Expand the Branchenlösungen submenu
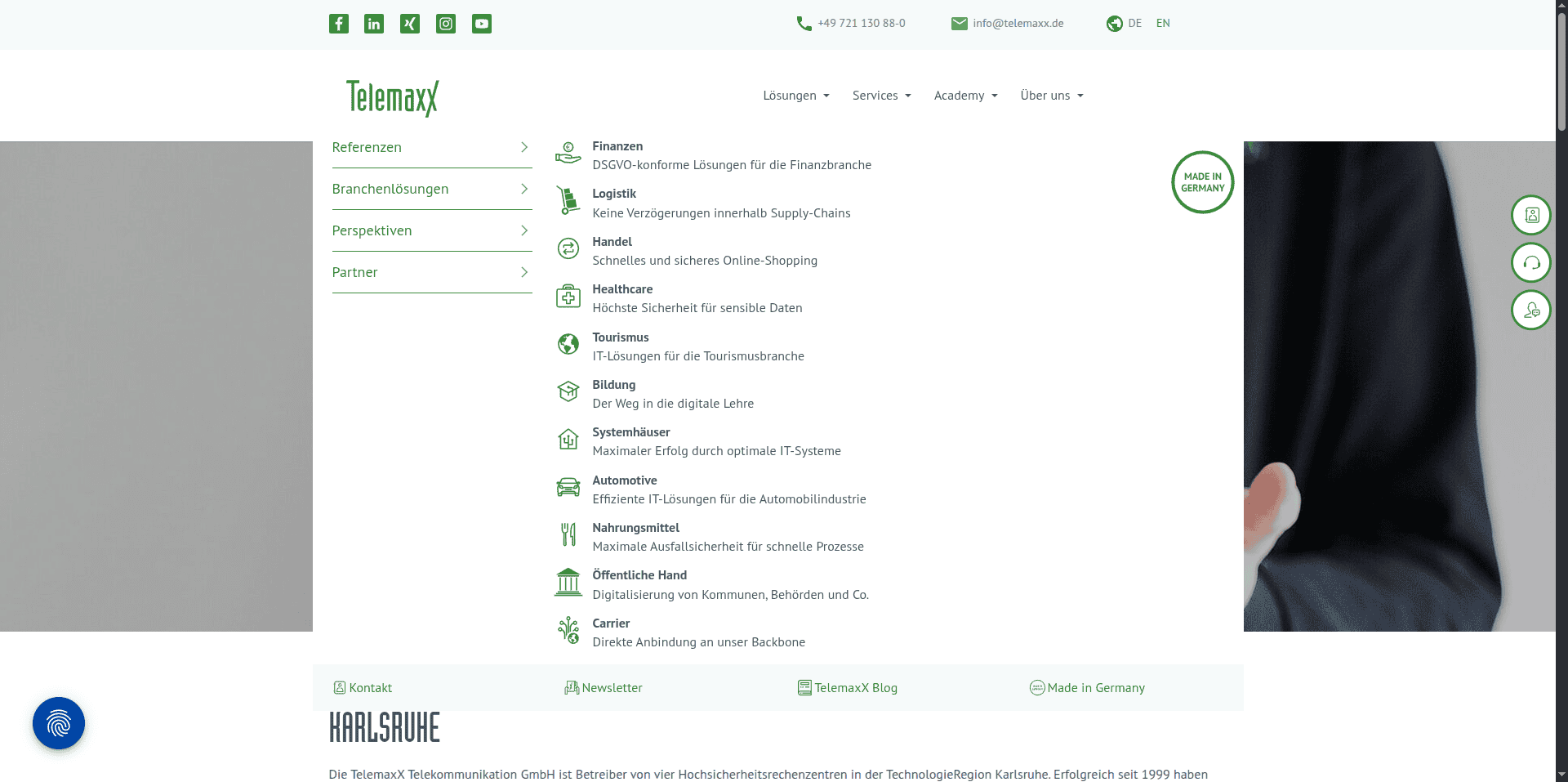 click(x=432, y=189)
